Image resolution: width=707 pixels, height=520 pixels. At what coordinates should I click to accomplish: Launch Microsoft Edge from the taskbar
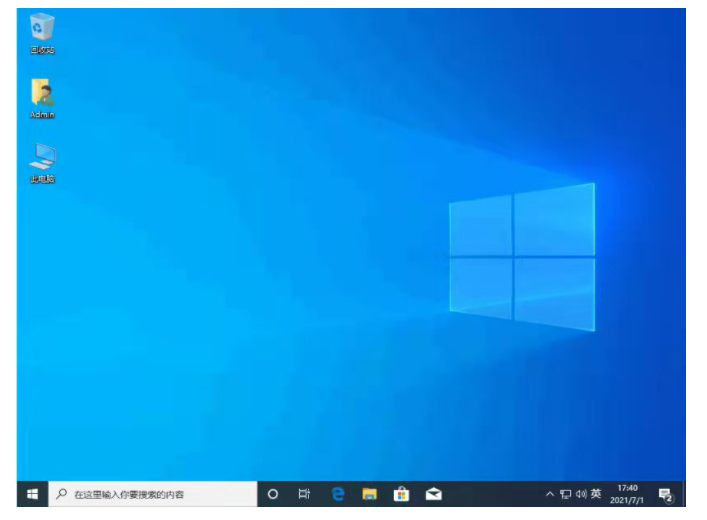pos(338,494)
